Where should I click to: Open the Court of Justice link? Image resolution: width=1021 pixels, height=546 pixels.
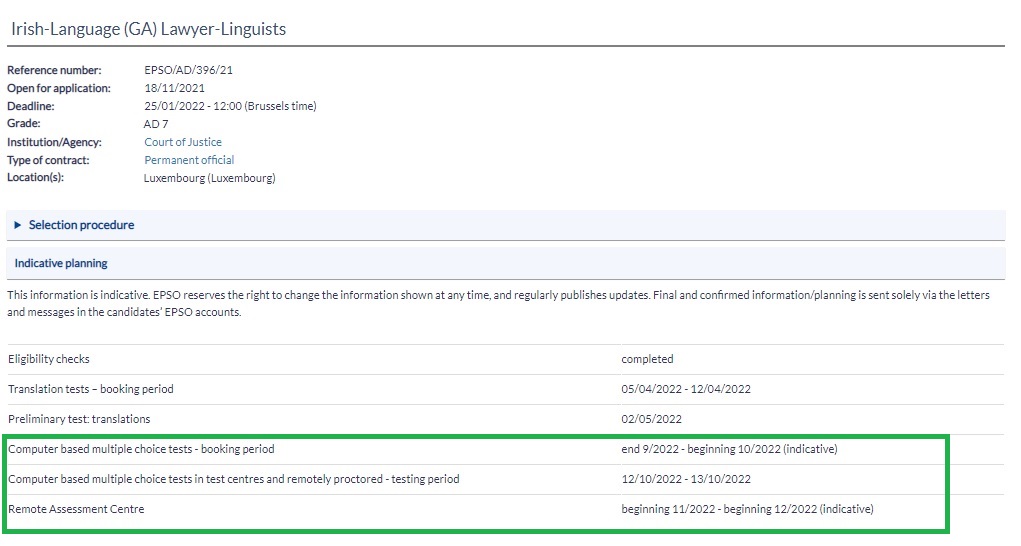(x=183, y=142)
